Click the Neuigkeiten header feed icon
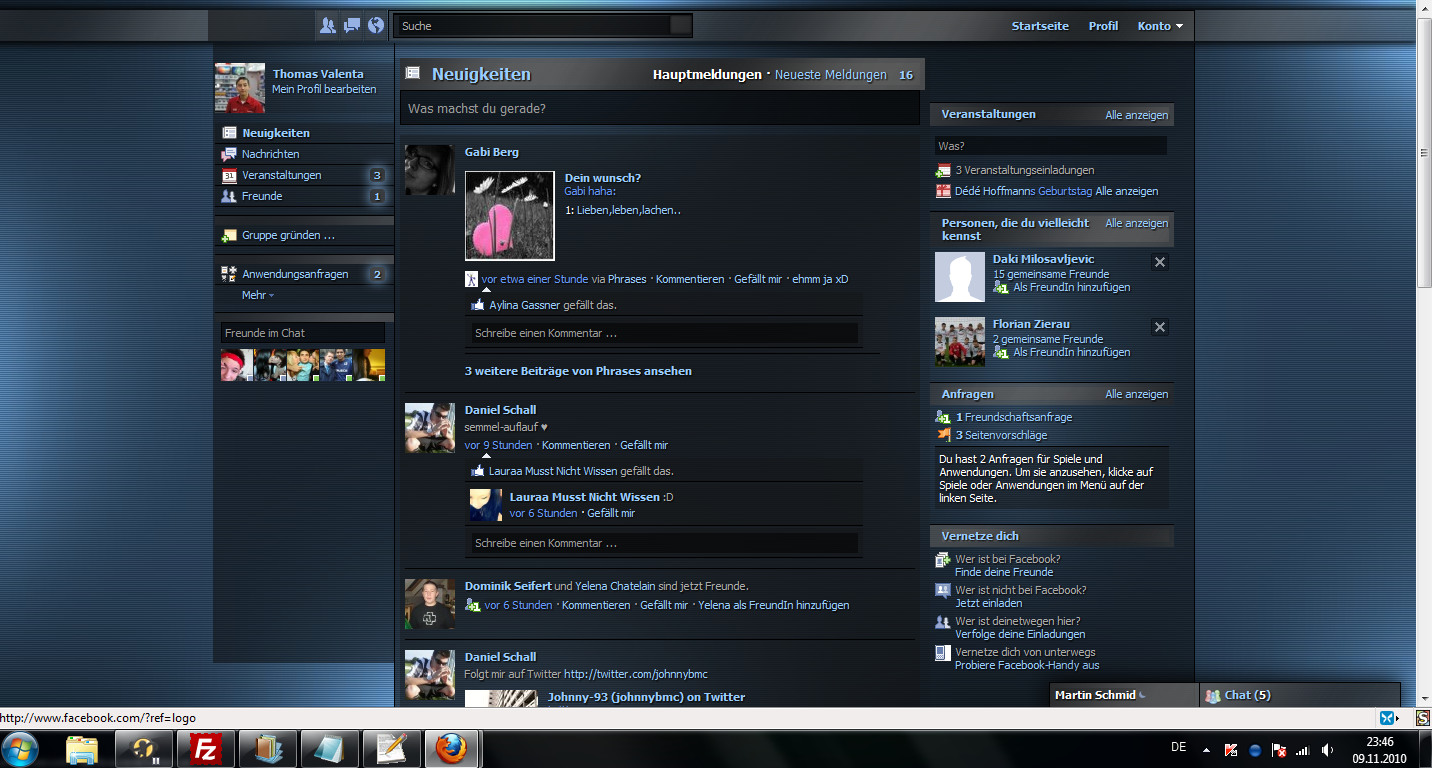Screen dimensions: 1432x768 (x=414, y=74)
